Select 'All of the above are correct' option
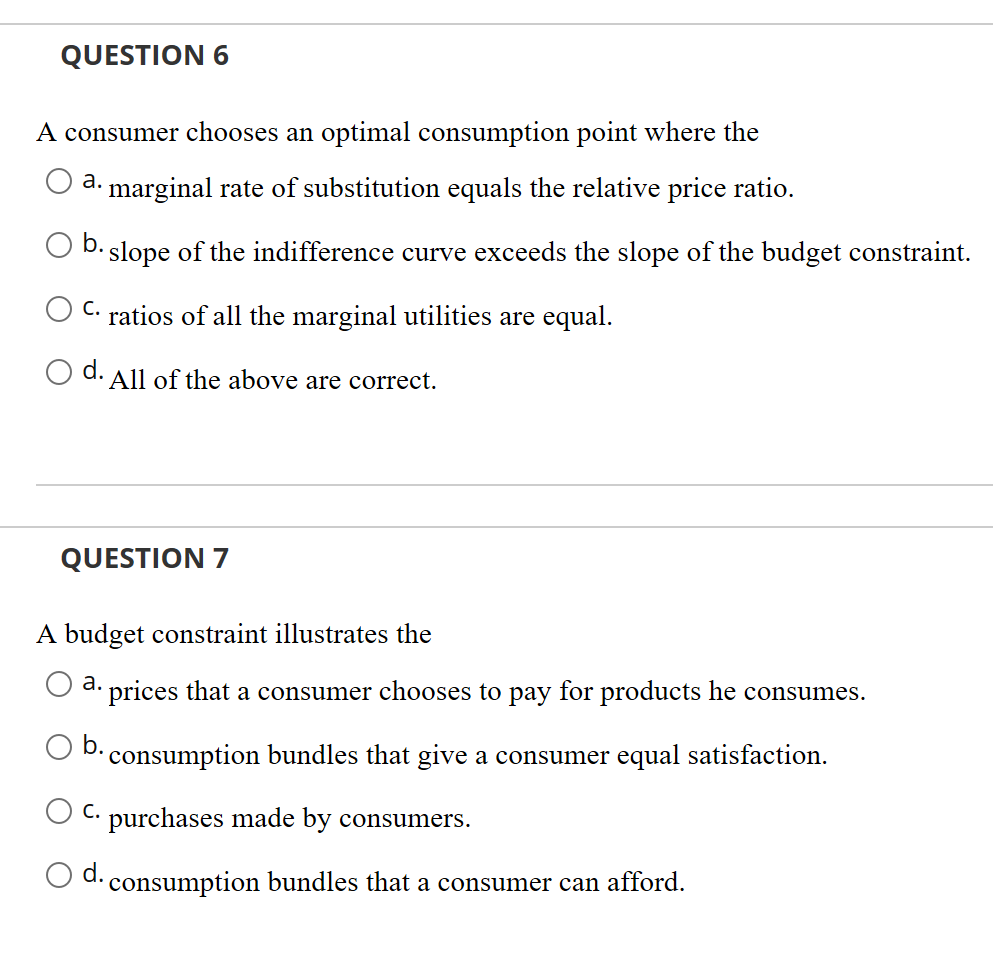This screenshot has width=993, height=958. (x=58, y=372)
